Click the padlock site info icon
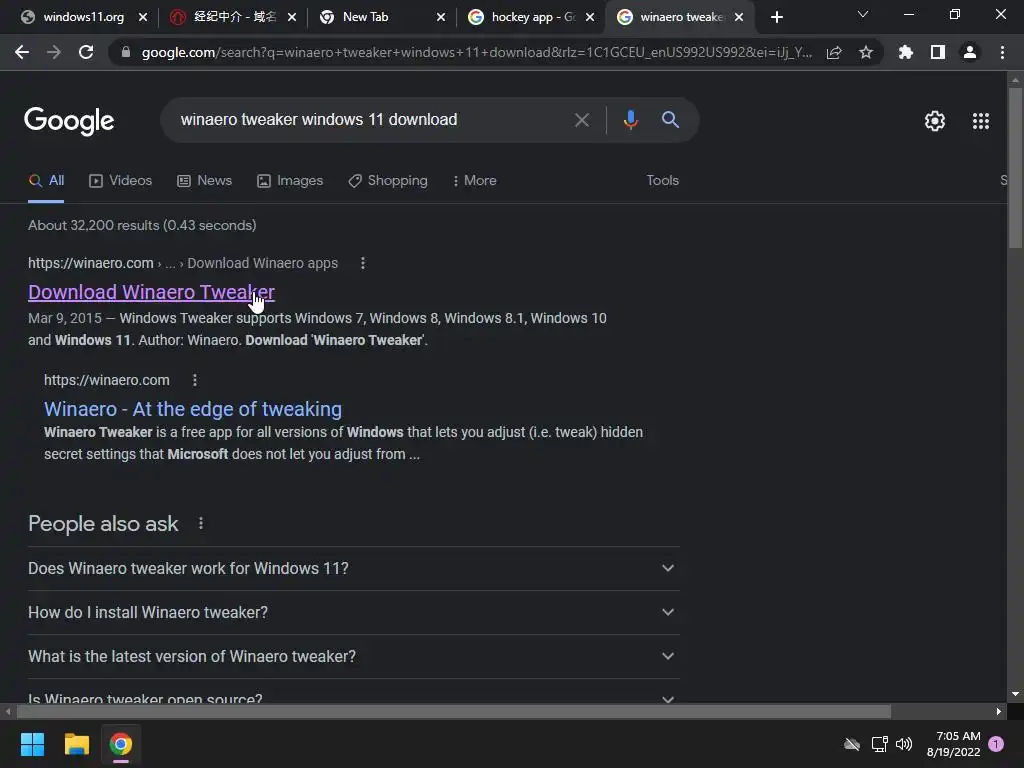The image size is (1024, 768). [x=126, y=52]
